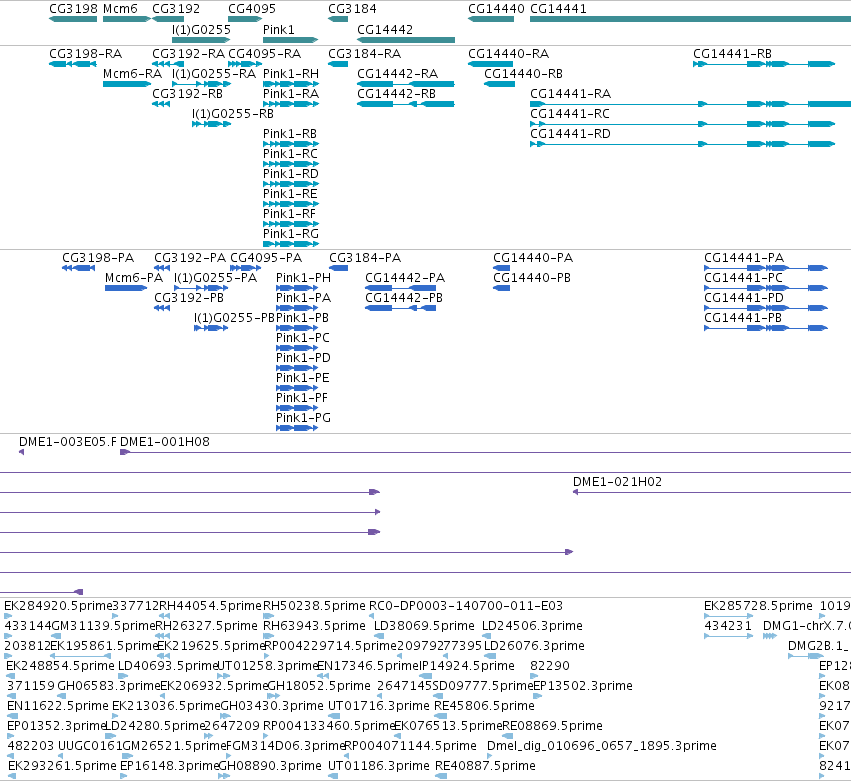This screenshot has height=781, width=851.
Task: Open EST EK284920.5prime
Action: (58, 605)
